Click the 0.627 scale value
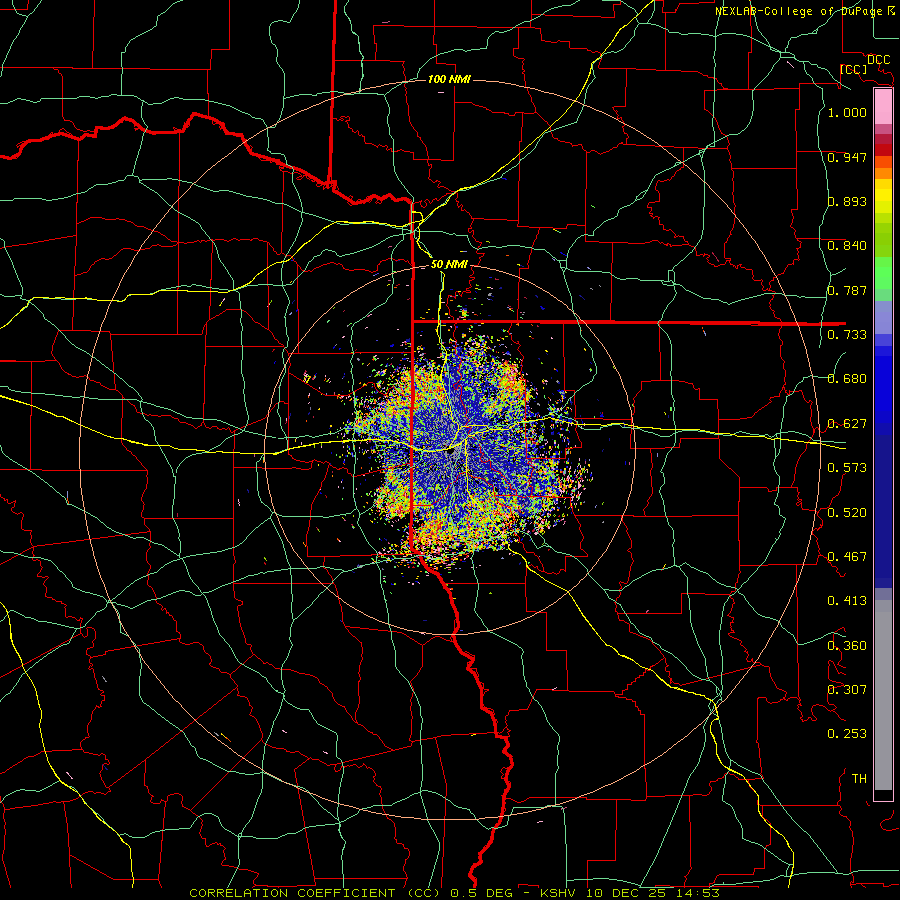The image size is (900, 900). (847, 424)
